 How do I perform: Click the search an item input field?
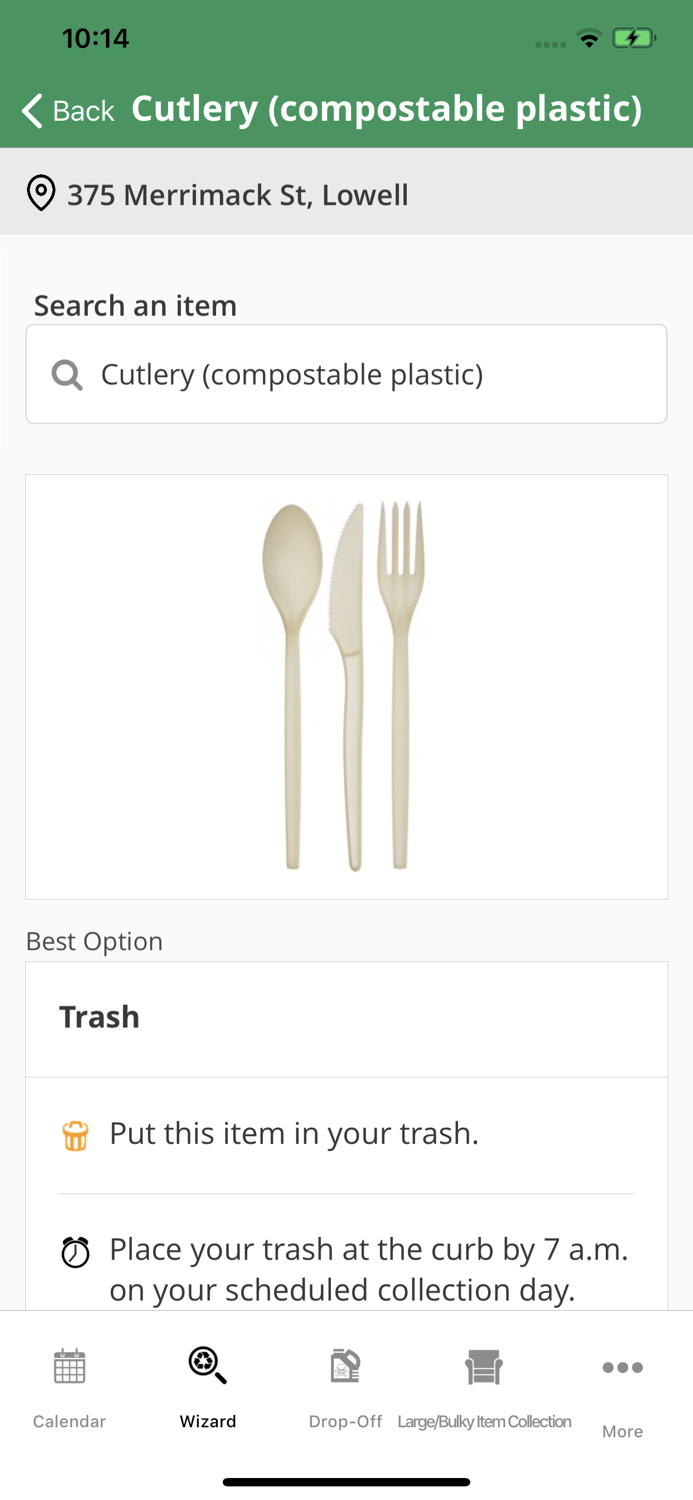click(x=346, y=373)
